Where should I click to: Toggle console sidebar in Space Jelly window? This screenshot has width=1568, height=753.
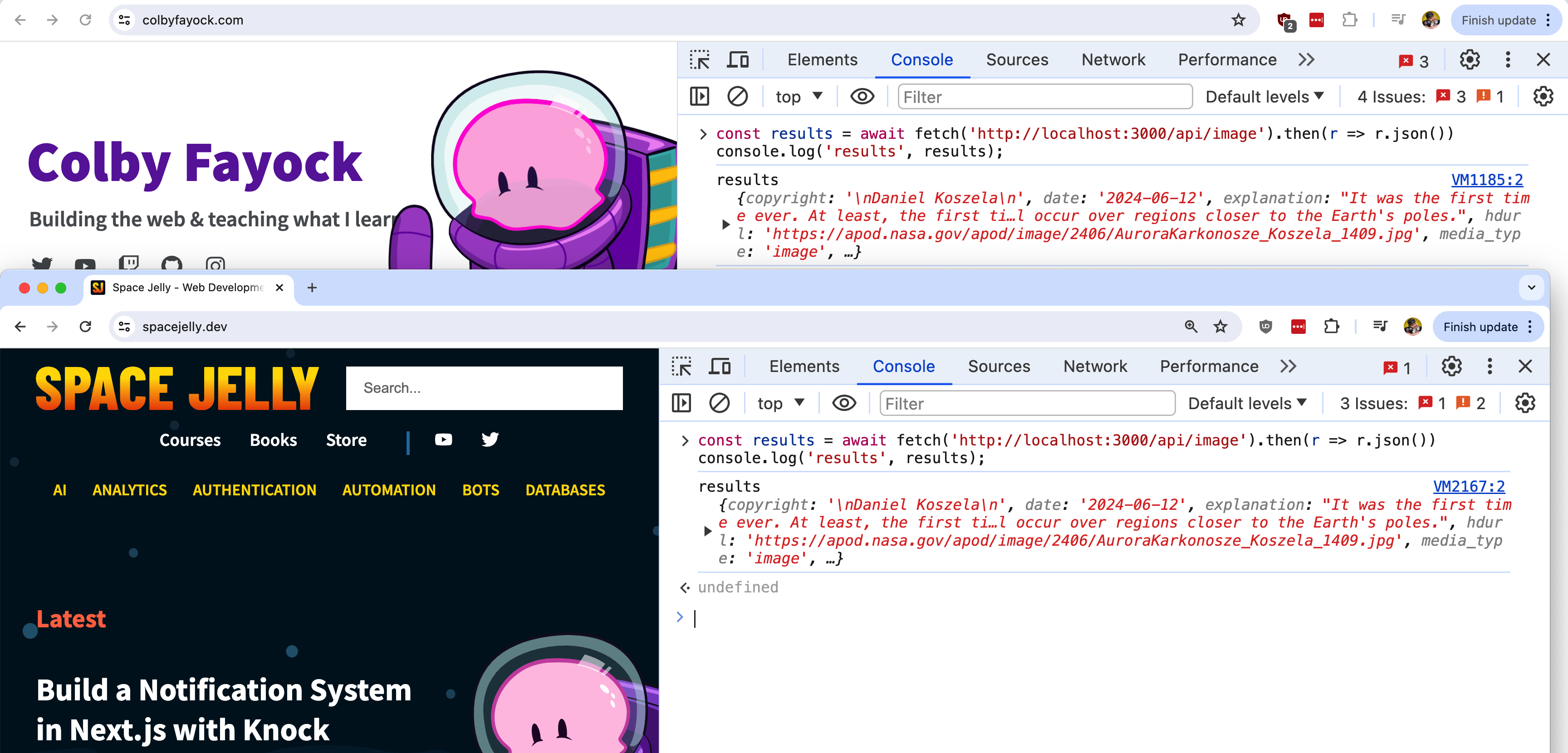coord(681,403)
